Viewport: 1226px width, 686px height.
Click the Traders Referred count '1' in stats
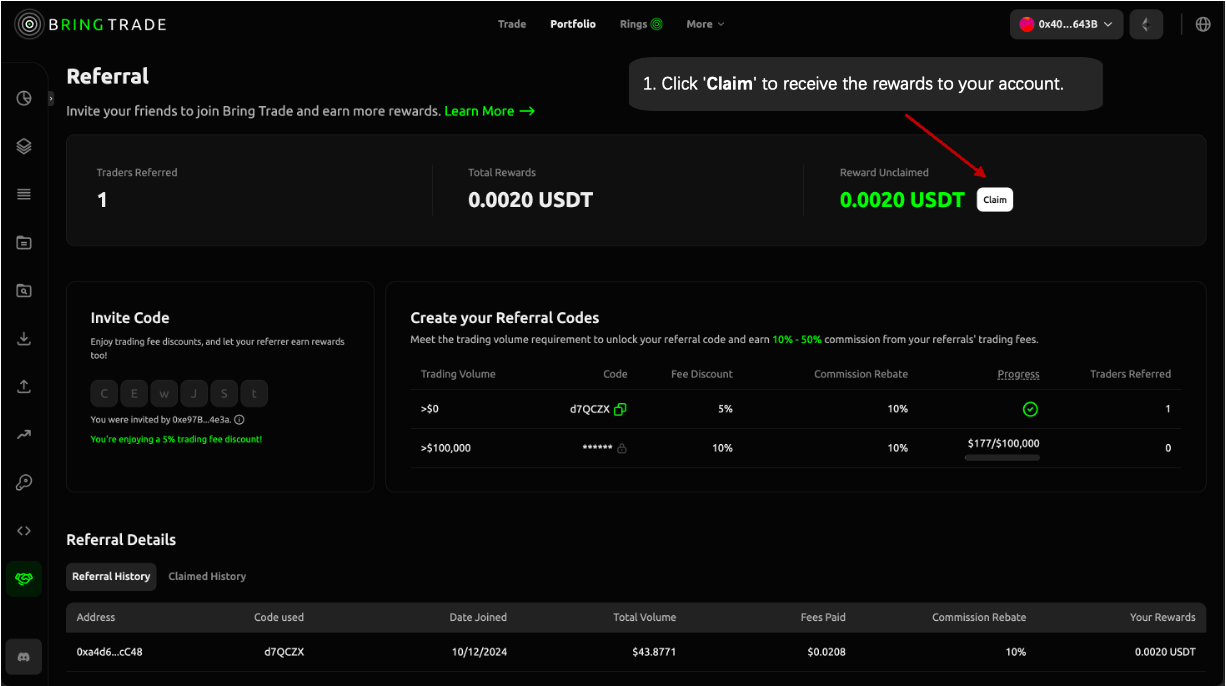102,200
